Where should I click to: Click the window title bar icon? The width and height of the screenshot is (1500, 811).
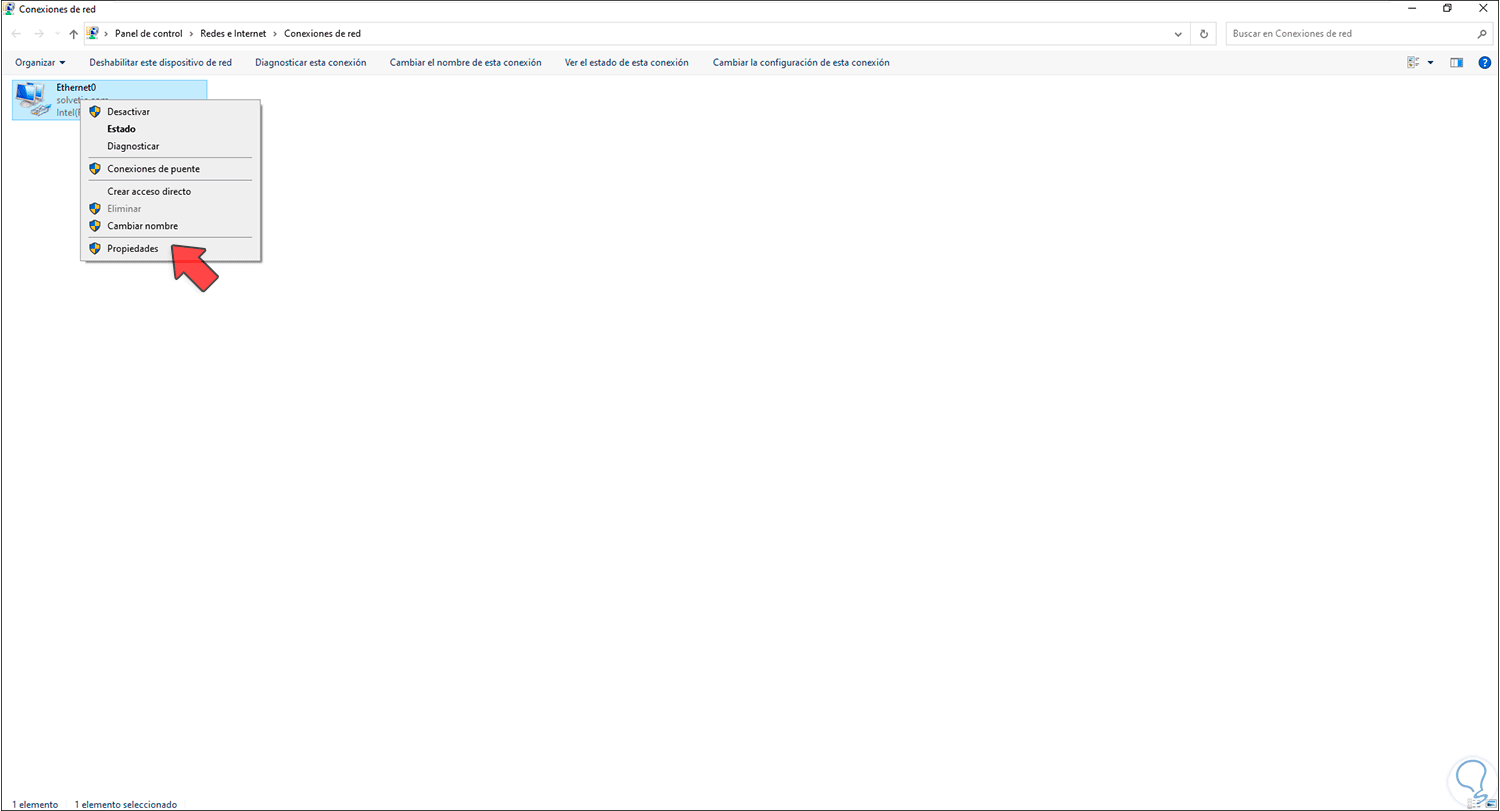(9, 8)
